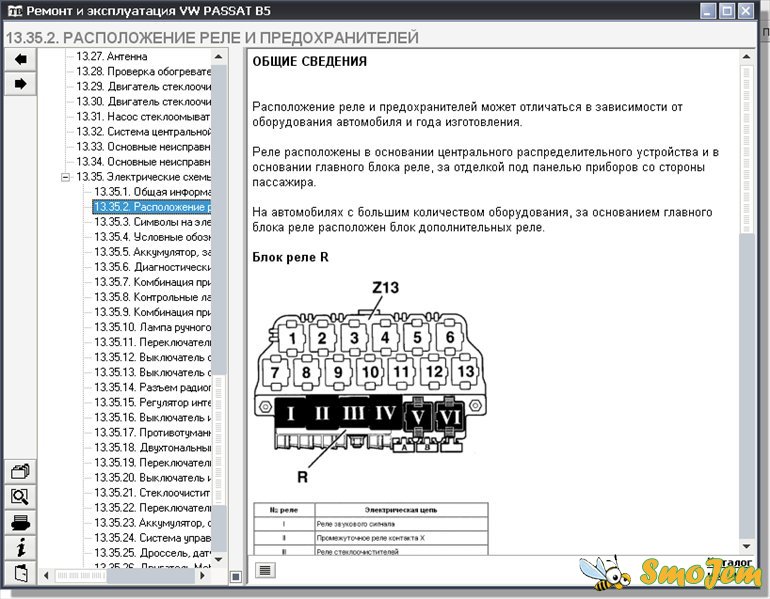
Task: Click the content pane vertical scrollbar thumb
Action: coord(746,147)
